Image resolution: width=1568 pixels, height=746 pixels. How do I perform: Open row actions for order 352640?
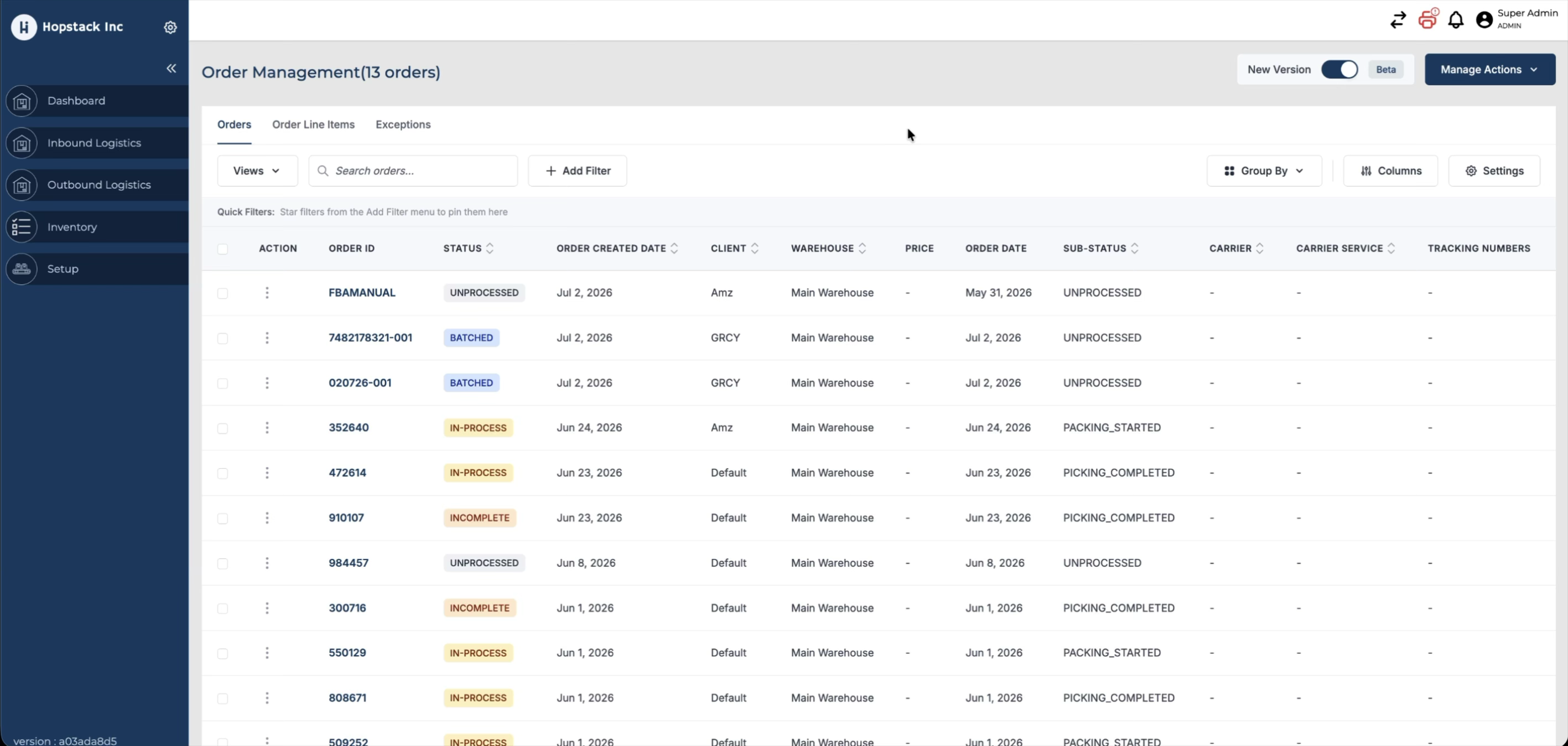(267, 428)
